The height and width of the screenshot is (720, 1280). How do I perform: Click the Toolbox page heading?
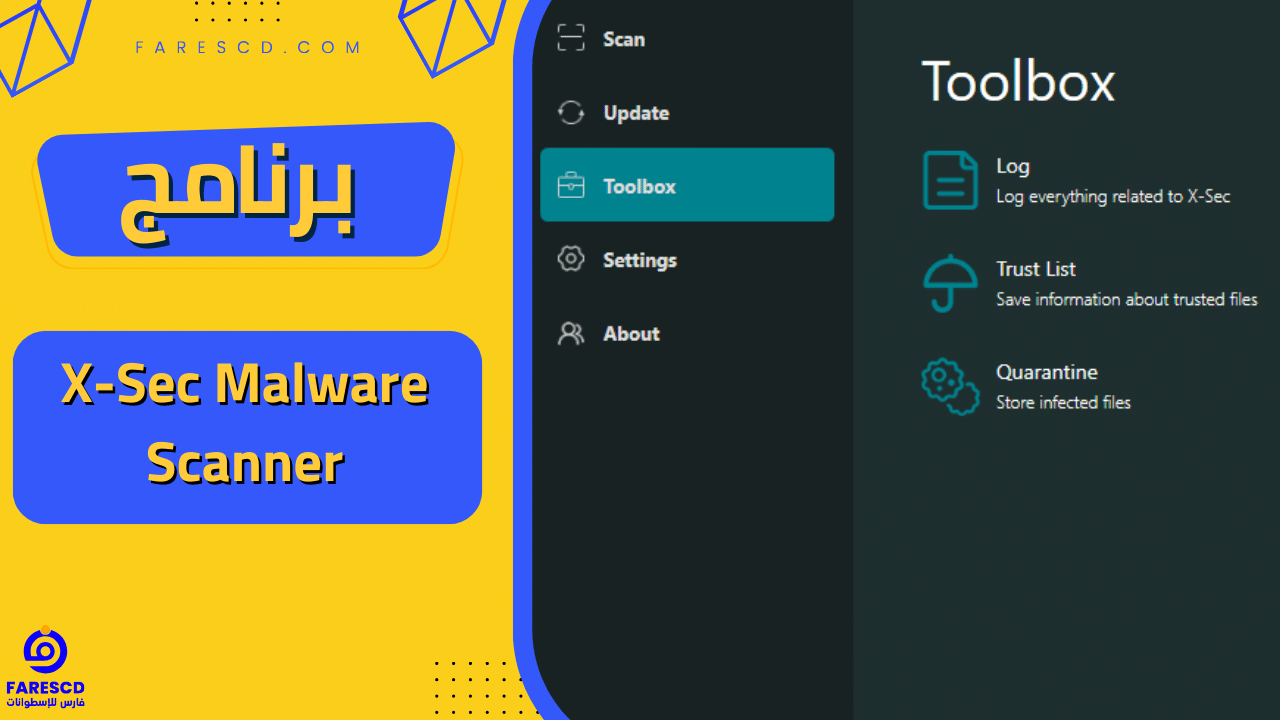pos(1018,81)
